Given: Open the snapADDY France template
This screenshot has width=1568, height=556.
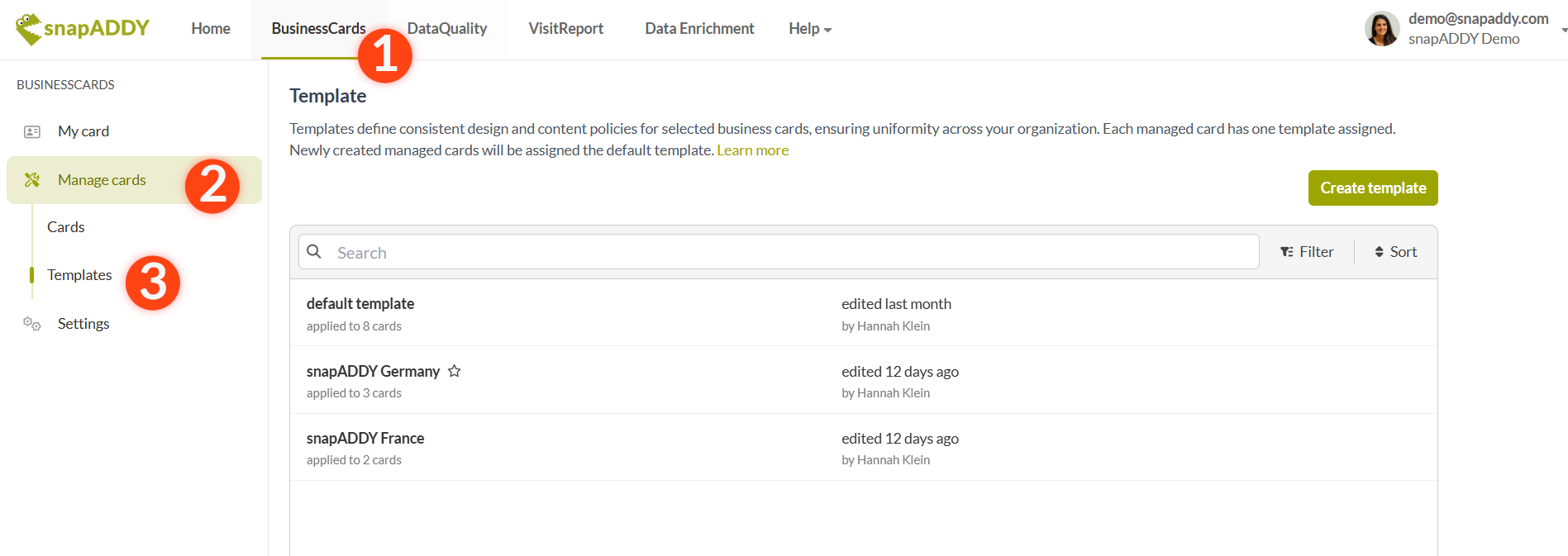Looking at the screenshot, I should (365, 439).
